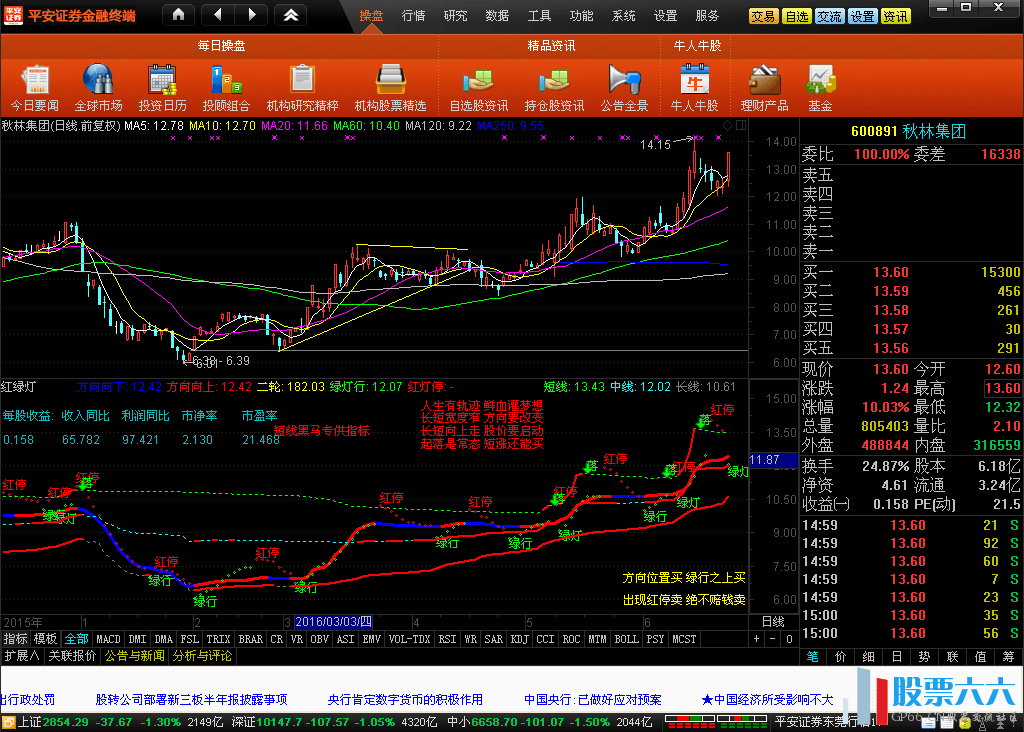This screenshot has height=732, width=1024.
Task: Open 功能 menu
Action: tap(581, 16)
